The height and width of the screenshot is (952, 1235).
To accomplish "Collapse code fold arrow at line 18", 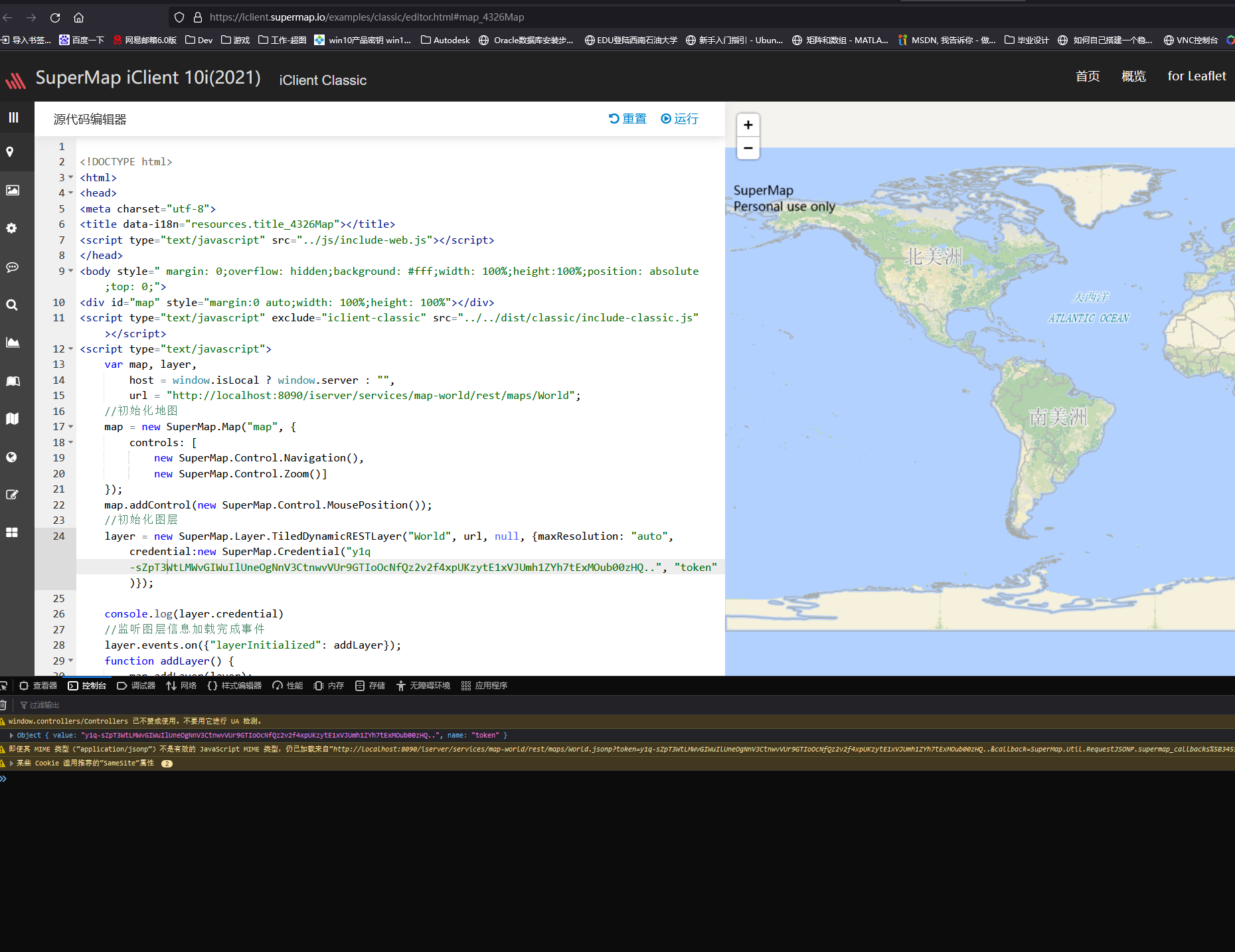I will tap(71, 442).
